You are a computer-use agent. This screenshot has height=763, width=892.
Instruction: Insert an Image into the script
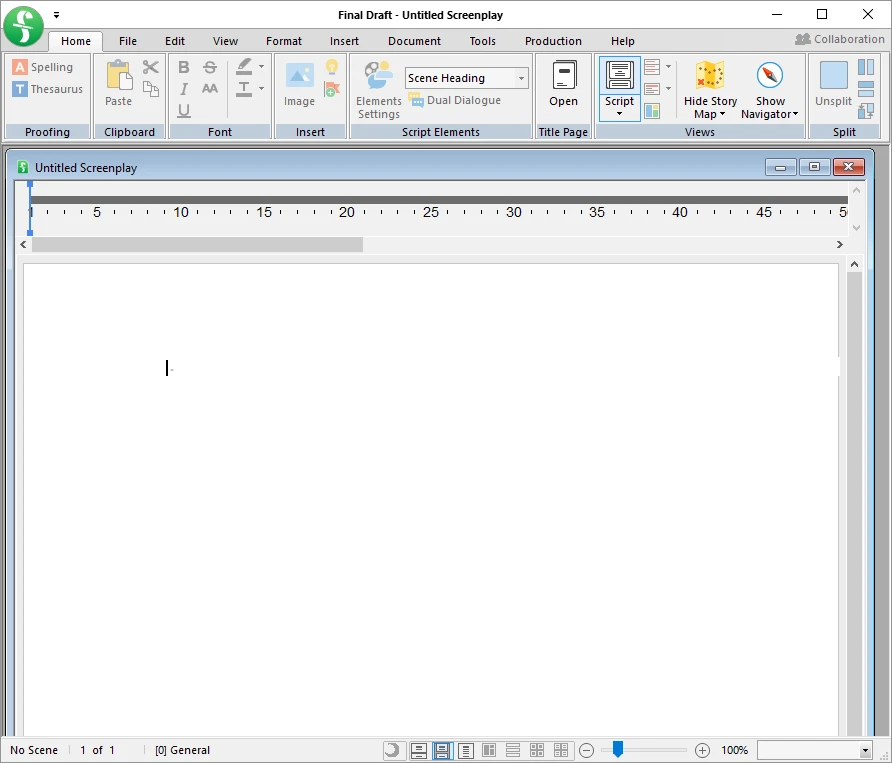pyautogui.click(x=299, y=84)
